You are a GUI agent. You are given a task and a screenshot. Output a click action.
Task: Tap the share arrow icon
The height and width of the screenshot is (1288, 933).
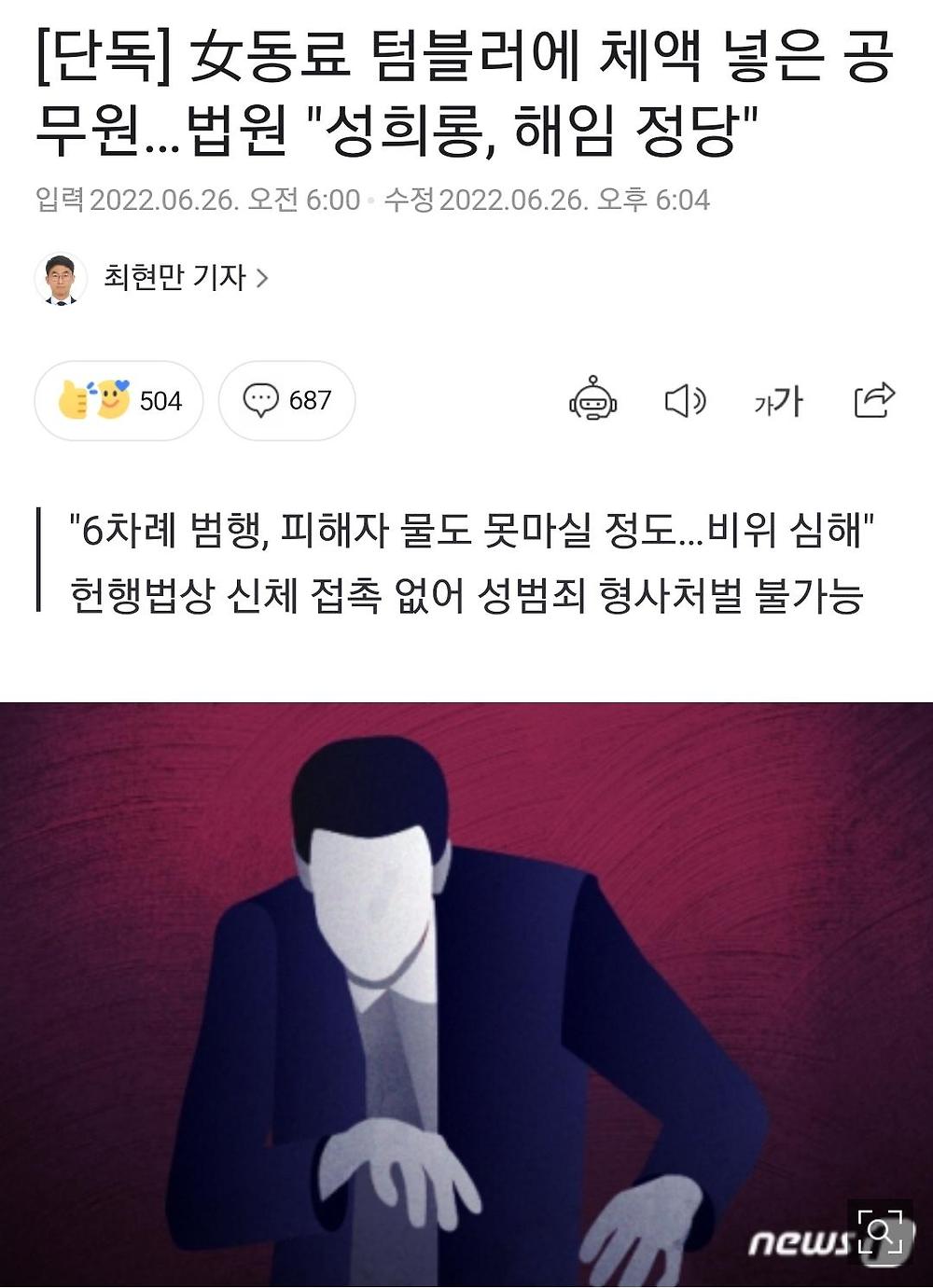click(874, 399)
